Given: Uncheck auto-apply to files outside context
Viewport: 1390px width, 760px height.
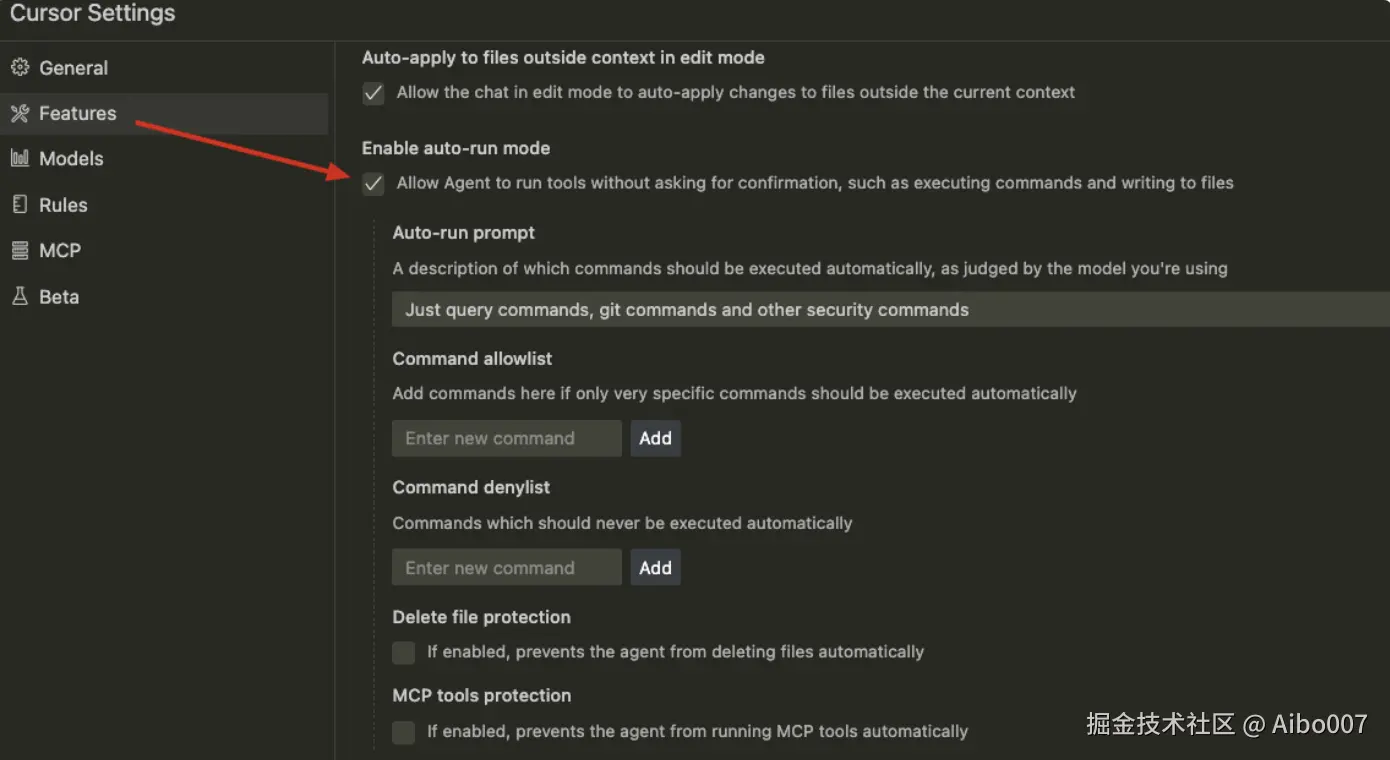Looking at the screenshot, I should [374, 93].
